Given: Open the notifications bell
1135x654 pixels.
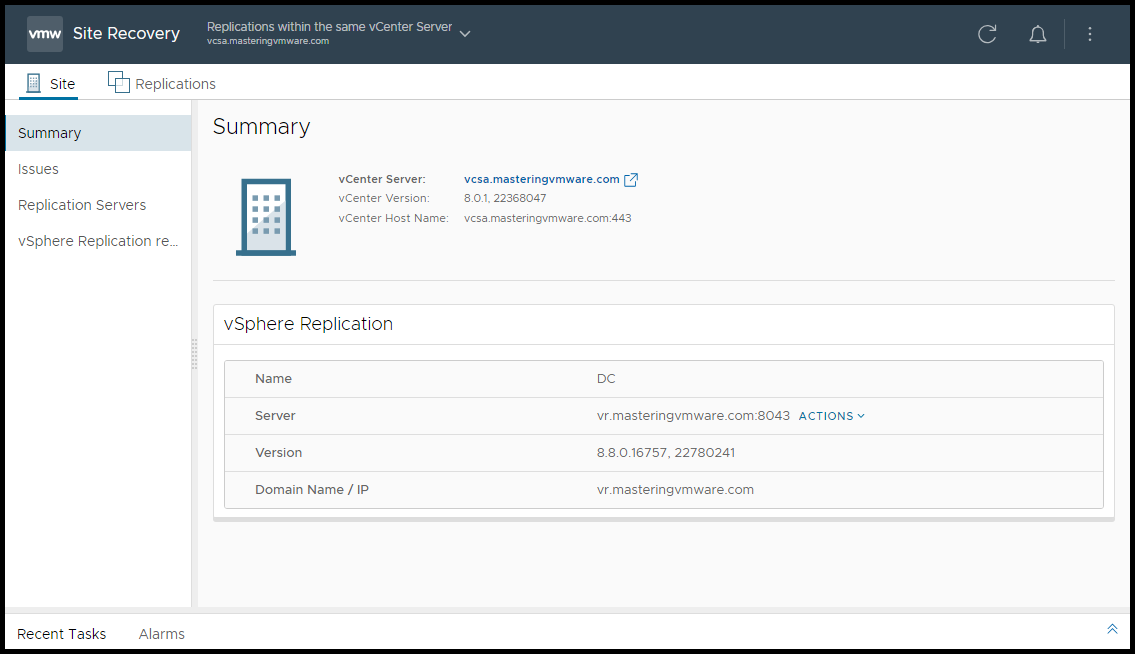Looking at the screenshot, I should pos(1037,34).
